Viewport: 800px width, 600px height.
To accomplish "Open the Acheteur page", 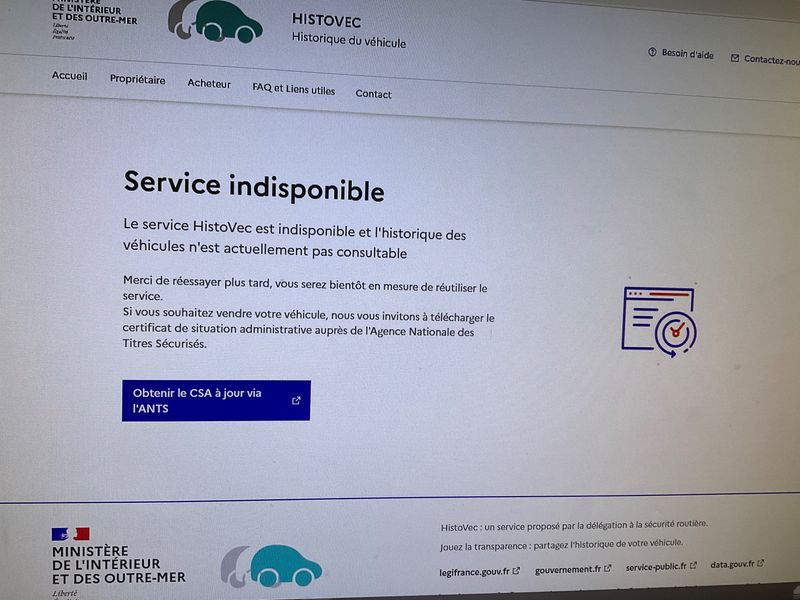I will pyautogui.click(x=209, y=83).
